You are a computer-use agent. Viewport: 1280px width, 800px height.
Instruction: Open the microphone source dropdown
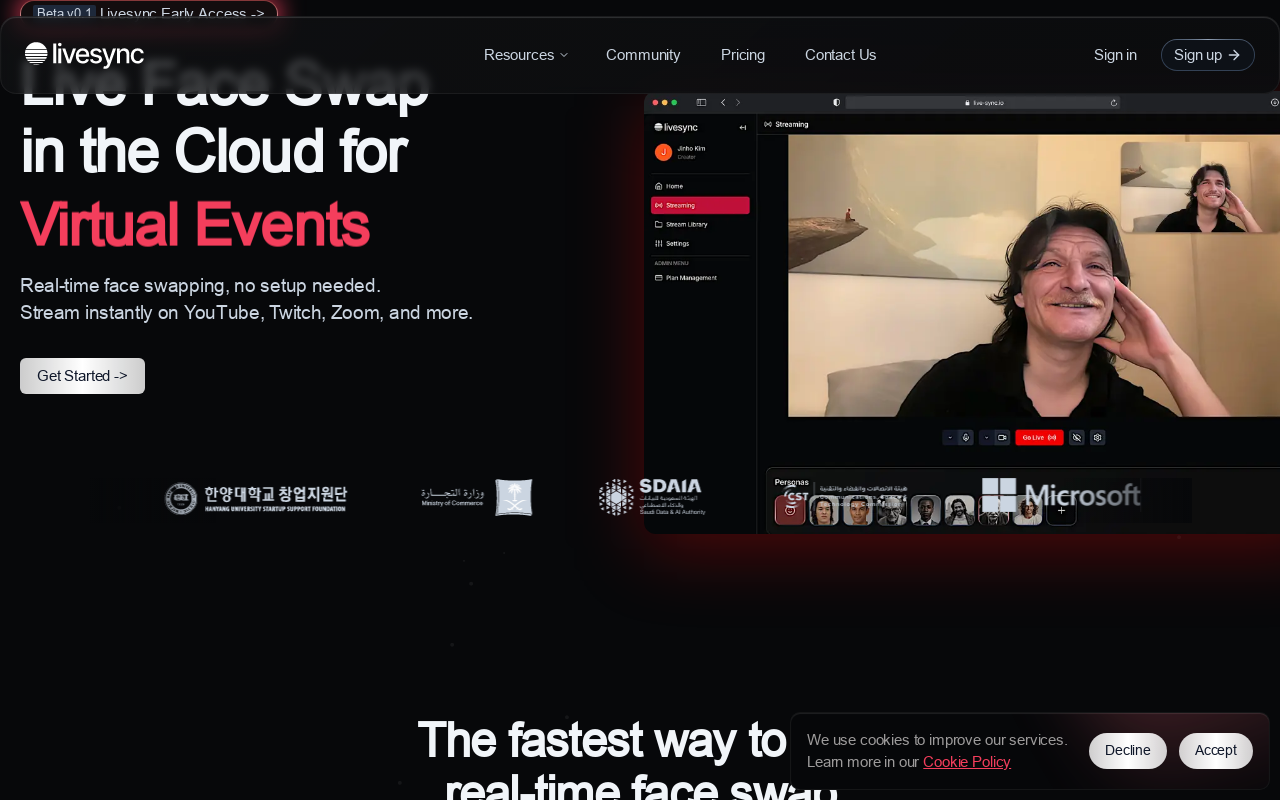tap(950, 437)
